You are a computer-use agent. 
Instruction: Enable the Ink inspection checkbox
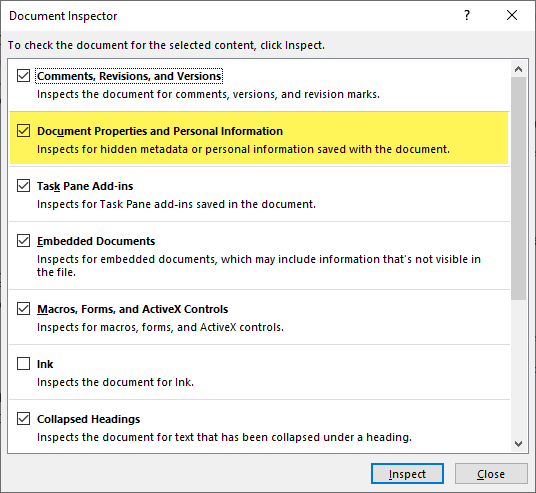pyautogui.click(x=23, y=363)
